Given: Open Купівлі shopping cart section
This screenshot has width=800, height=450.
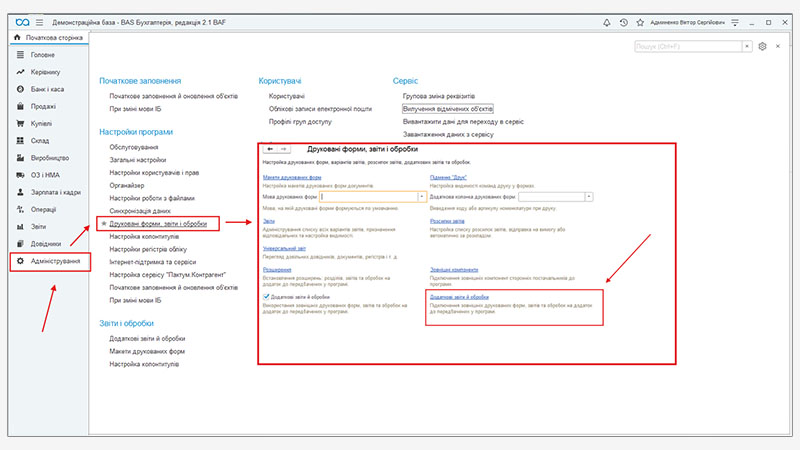Looking at the screenshot, I should pyautogui.click(x=41, y=123).
